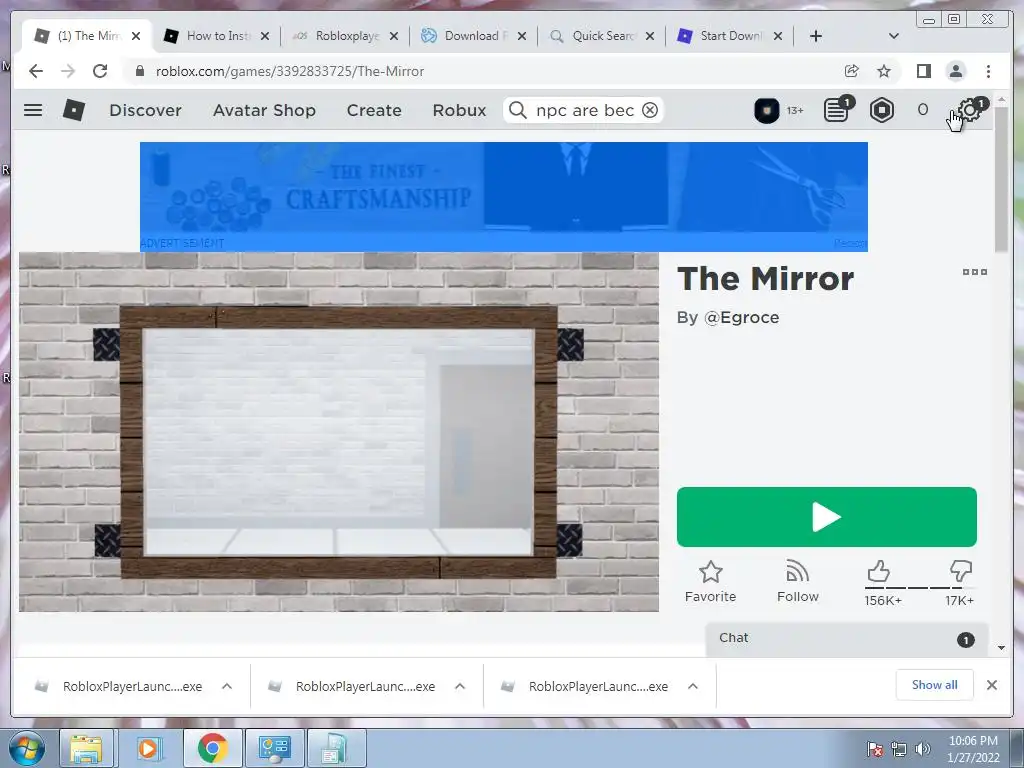
Task: Open creator profile @Egroce
Action: tap(741, 317)
